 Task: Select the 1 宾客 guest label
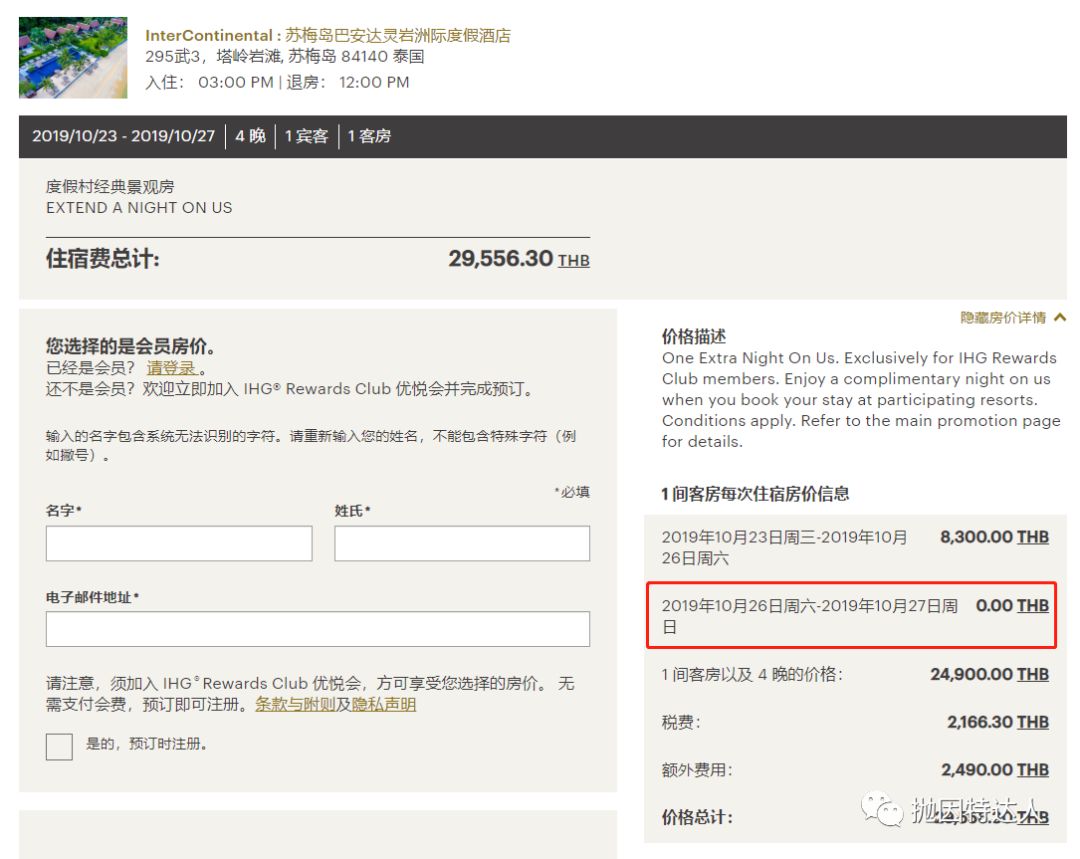click(307, 136)
